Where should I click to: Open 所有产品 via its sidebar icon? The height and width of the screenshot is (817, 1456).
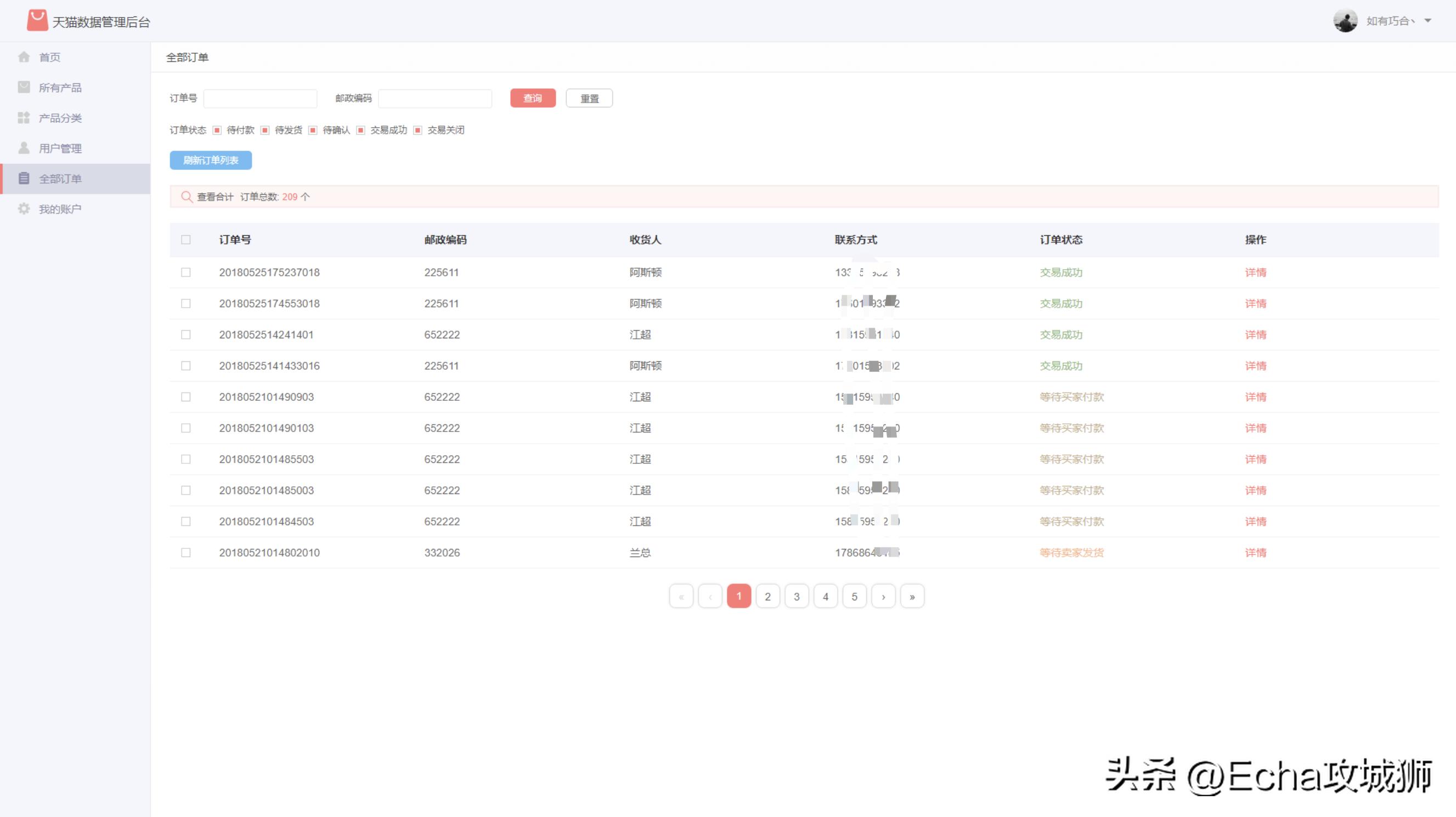[24, 87]
